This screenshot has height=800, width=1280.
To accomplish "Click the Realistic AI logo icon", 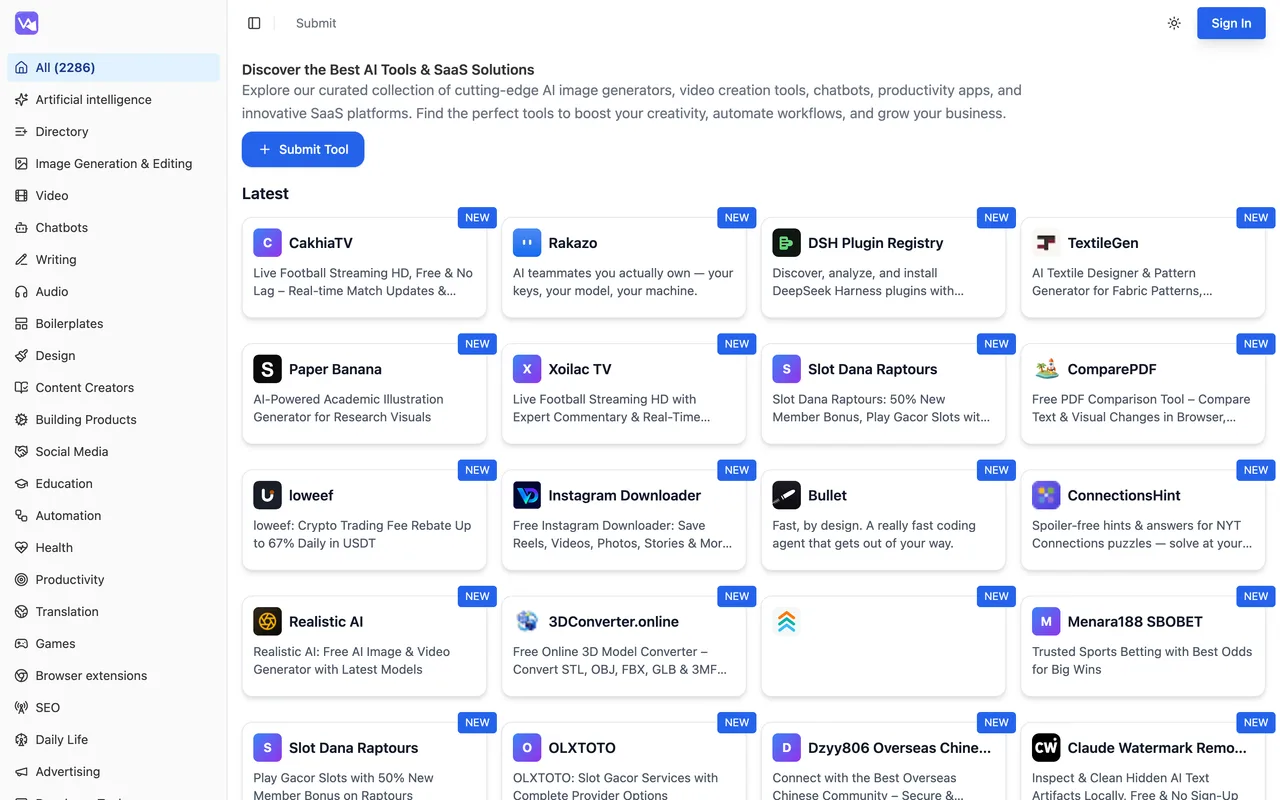I will click(267, 621).
